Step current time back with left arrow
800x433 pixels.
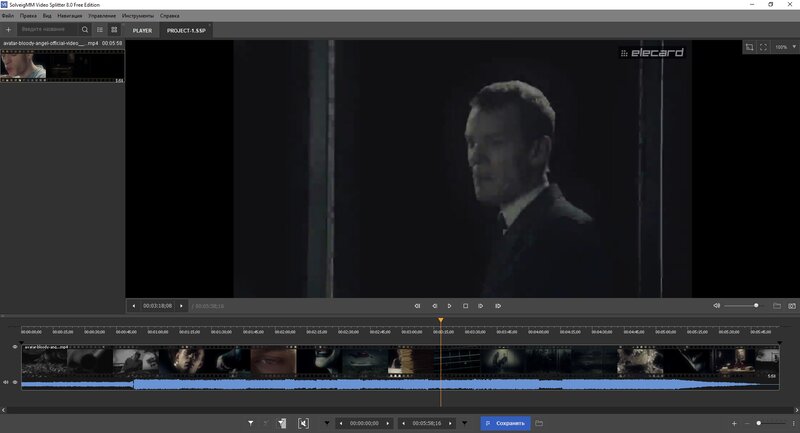pos(134,306)
